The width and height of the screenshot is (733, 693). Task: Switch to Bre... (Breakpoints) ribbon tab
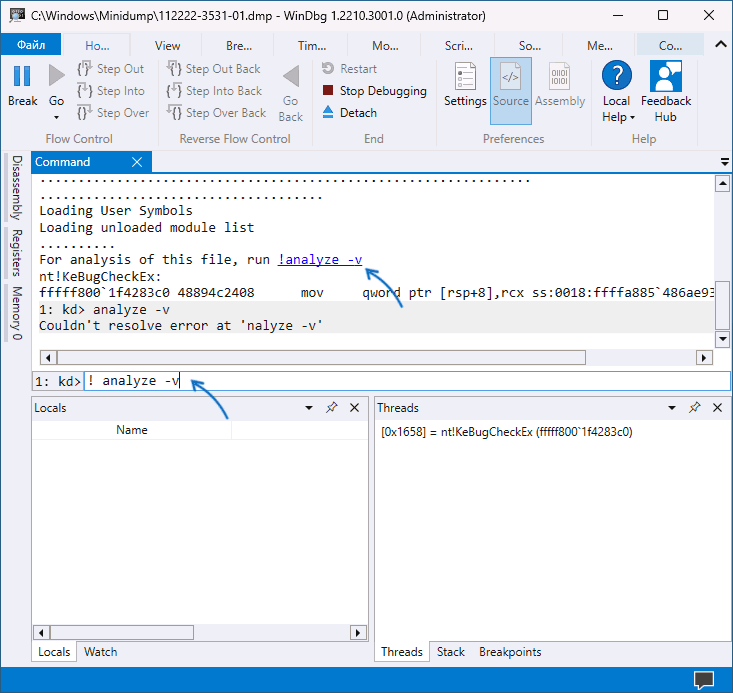click(239, 46)
